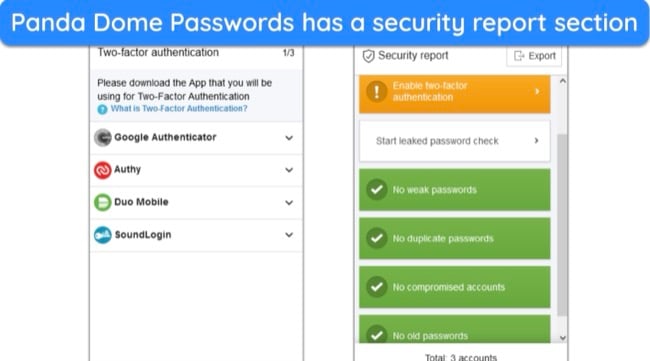Export the security report
The height and width of the screenshot is (361, 650).
(x=534, y=56)
